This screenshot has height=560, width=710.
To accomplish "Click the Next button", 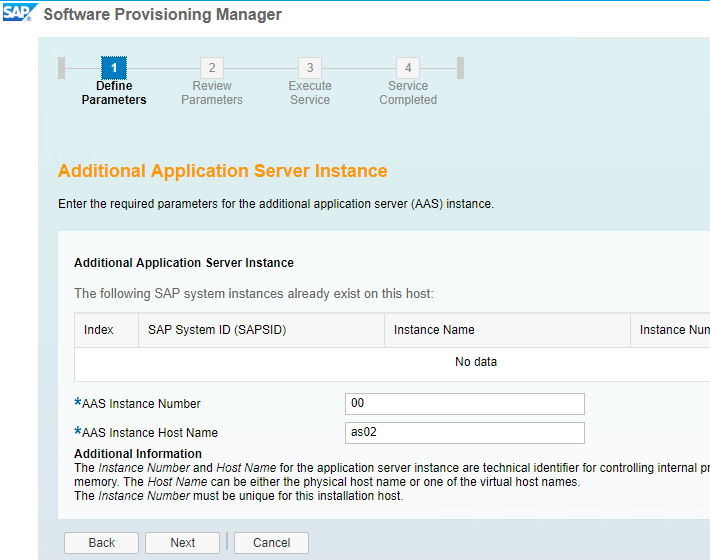I will [182, 543].
